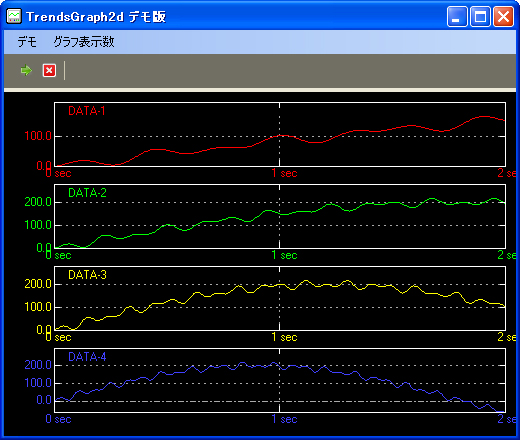Click the DATA-2 green graph label
Screen dimensions: 520x440
coord(87,193)
